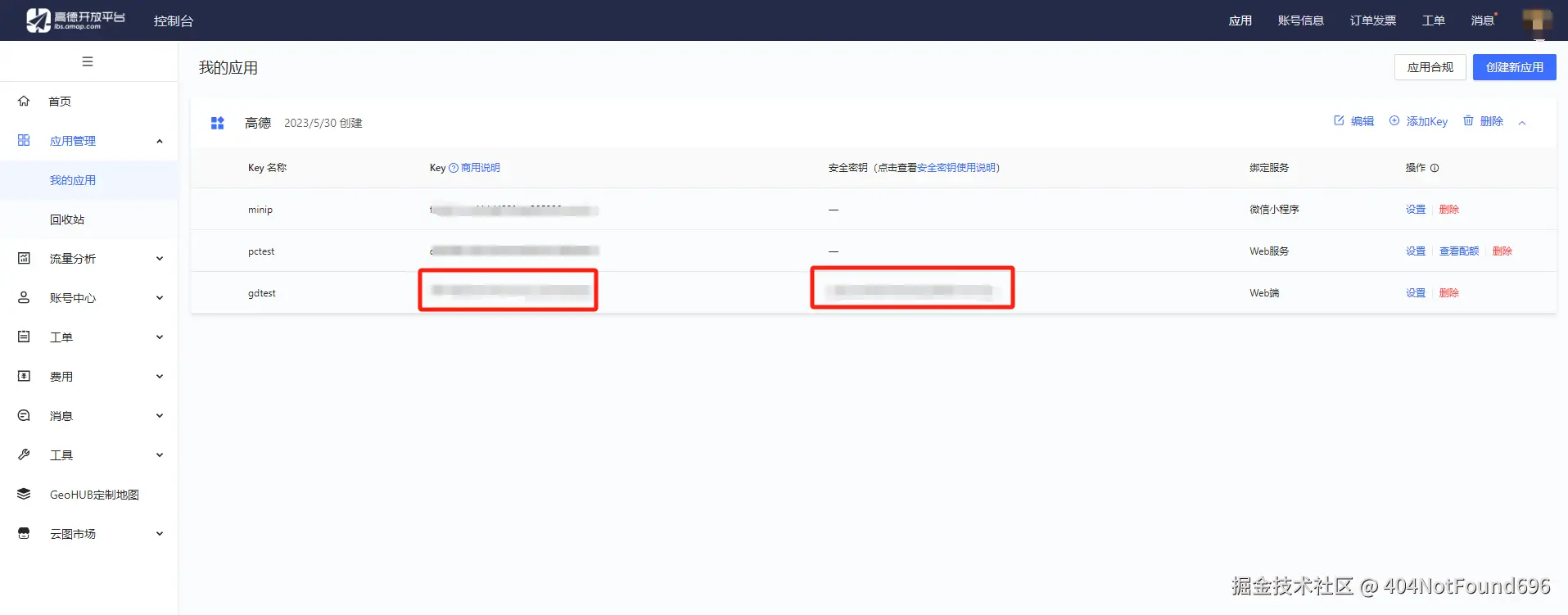Screen dimensions: 1568x615
Task: Click 设置 for the pctest key
Action: point(1416,251)
